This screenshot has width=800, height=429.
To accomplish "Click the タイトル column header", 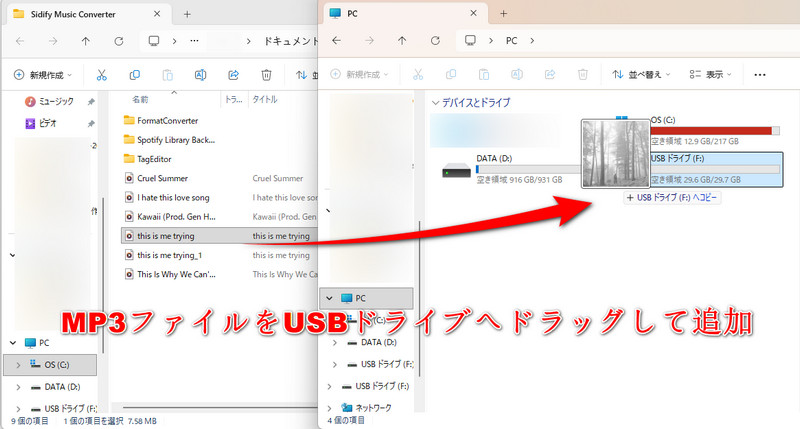I will pyautogui.click(x=265, y=99).
